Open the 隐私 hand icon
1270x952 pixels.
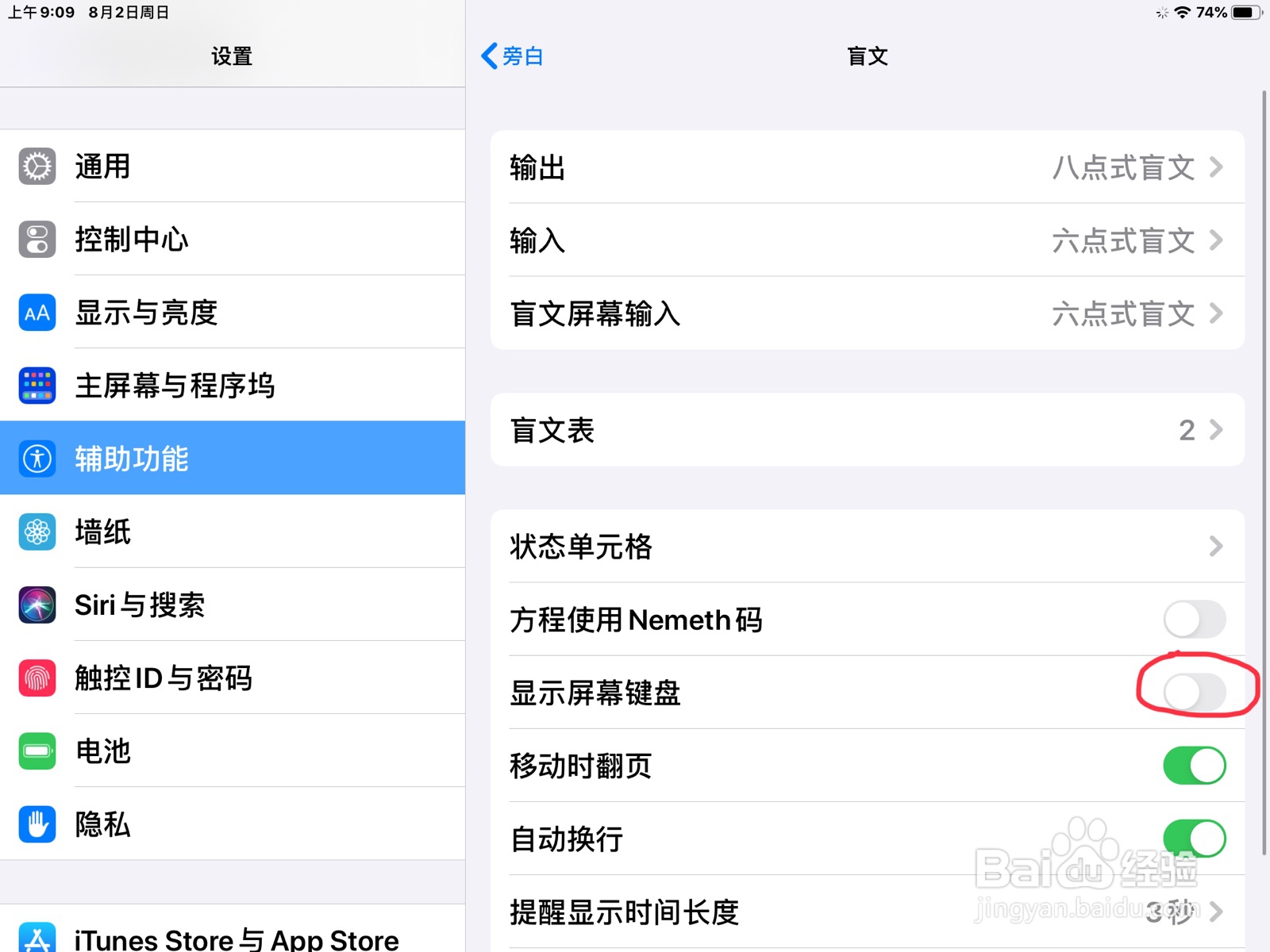click(37, 823)
